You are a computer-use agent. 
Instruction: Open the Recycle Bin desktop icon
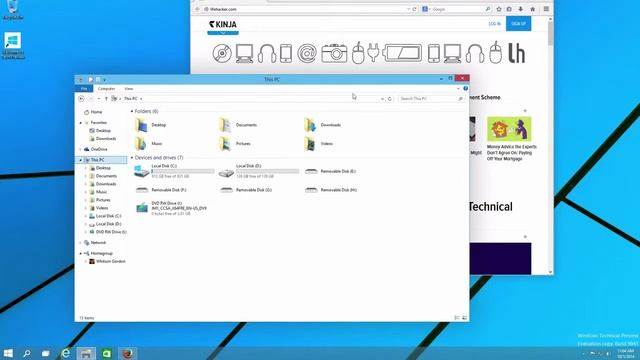(x=13, y=9)
